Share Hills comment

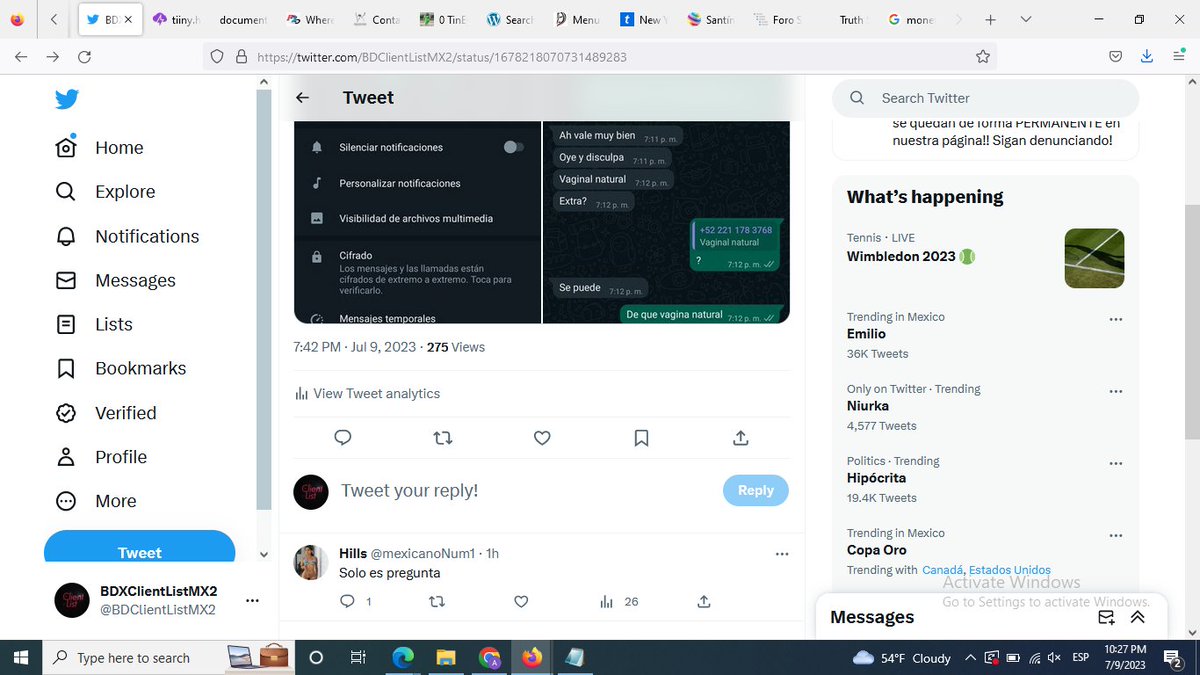pyautogui.click(x=704, y=601)
